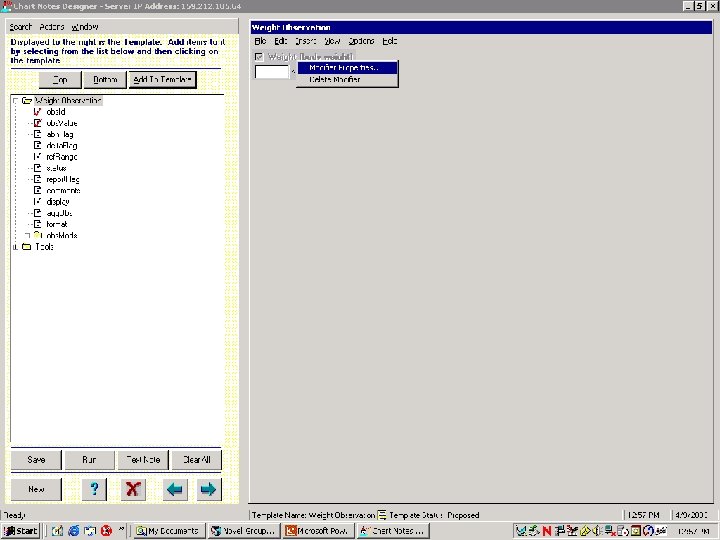This screenshot has height=540, width=720.
Task: Click the Text Note button
Action: (x=143, y=460)
